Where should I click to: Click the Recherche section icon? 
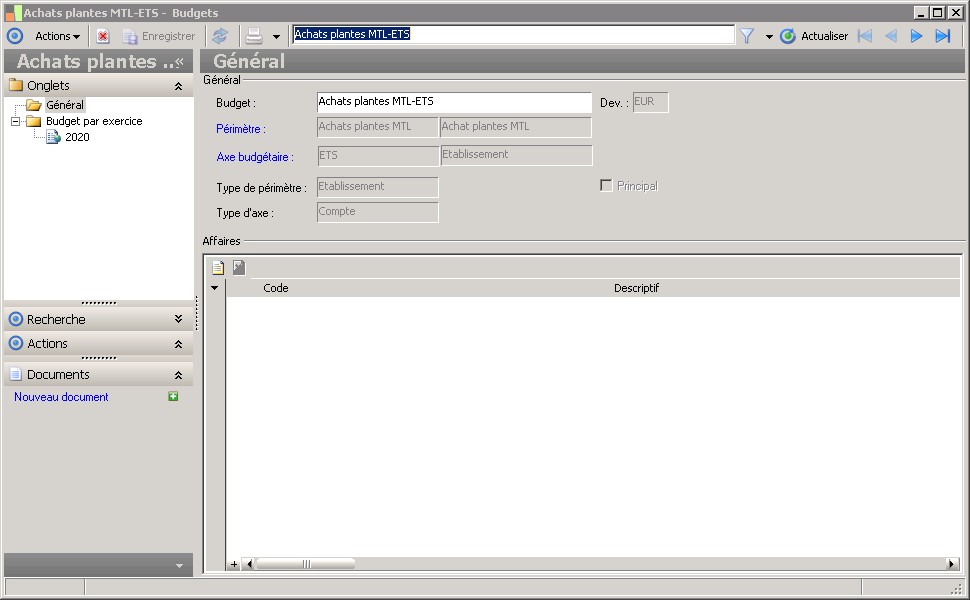[16, 319]
